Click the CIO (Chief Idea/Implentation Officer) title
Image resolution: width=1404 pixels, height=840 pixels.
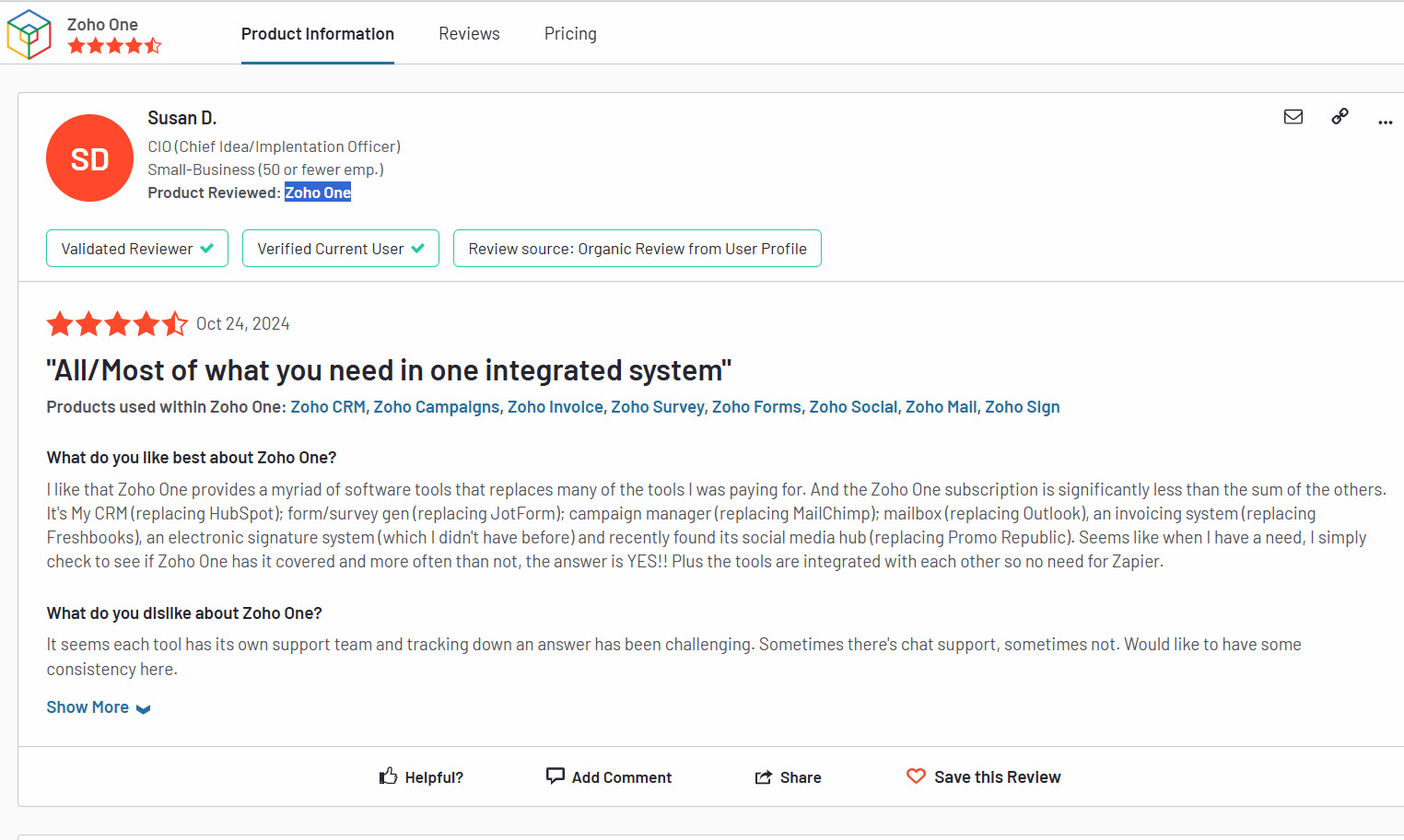click(x=275, y=146)
